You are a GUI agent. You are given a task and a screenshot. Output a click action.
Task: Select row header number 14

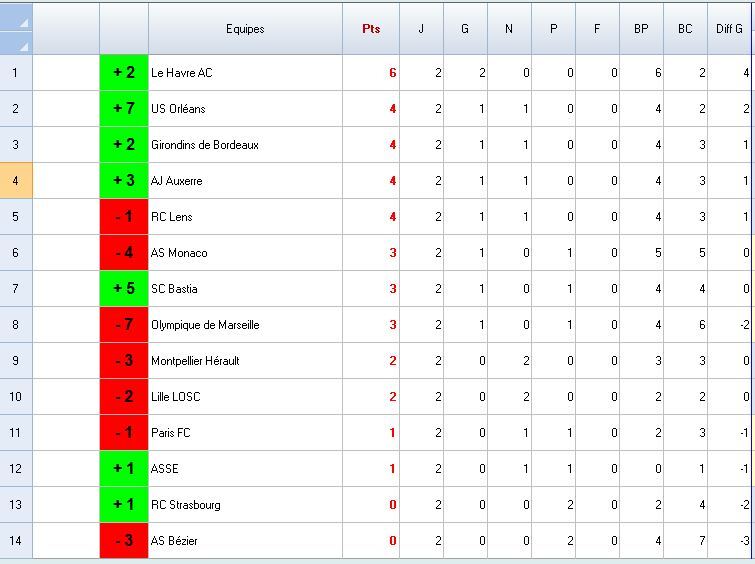pyautogui.click(x=16, y=541)
